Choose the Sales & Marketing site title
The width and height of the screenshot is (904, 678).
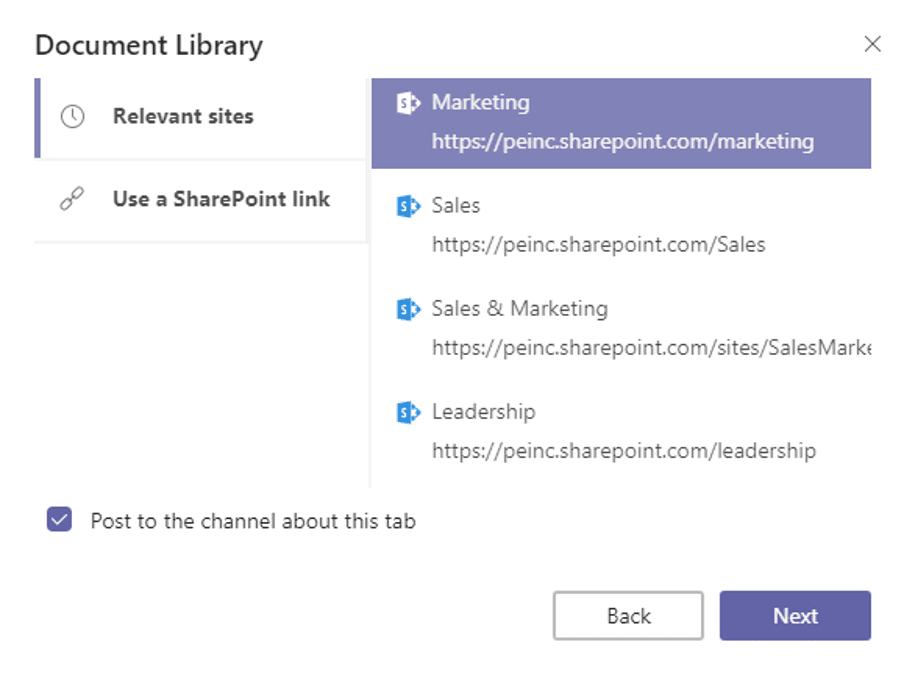520,309
